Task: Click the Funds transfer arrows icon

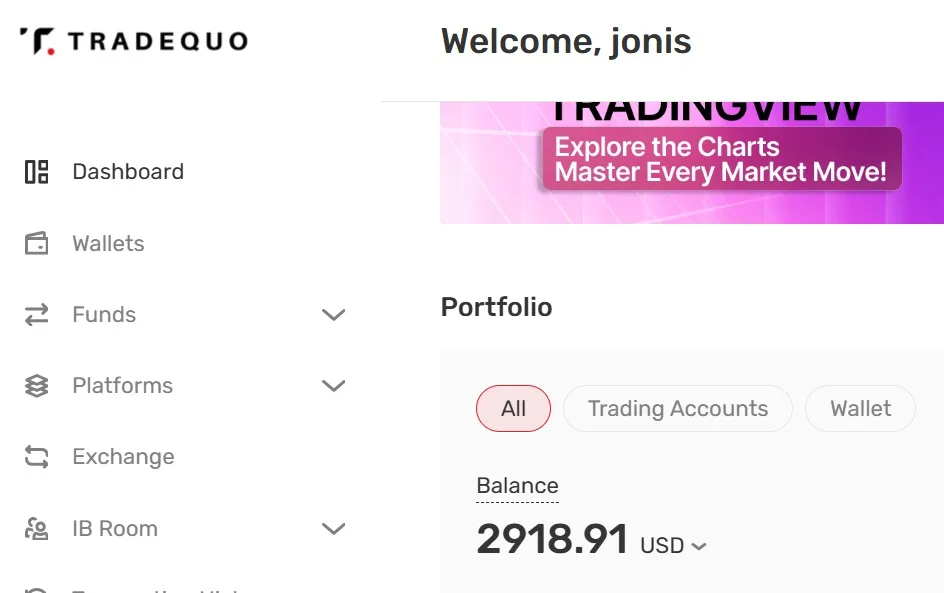Action: pyautogui.click(x=37, y=315)
